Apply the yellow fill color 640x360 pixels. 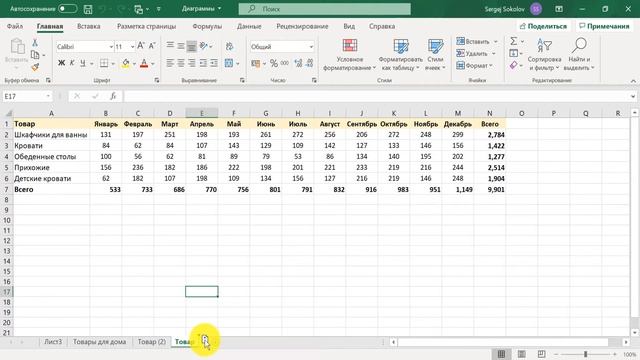[126, 63]
